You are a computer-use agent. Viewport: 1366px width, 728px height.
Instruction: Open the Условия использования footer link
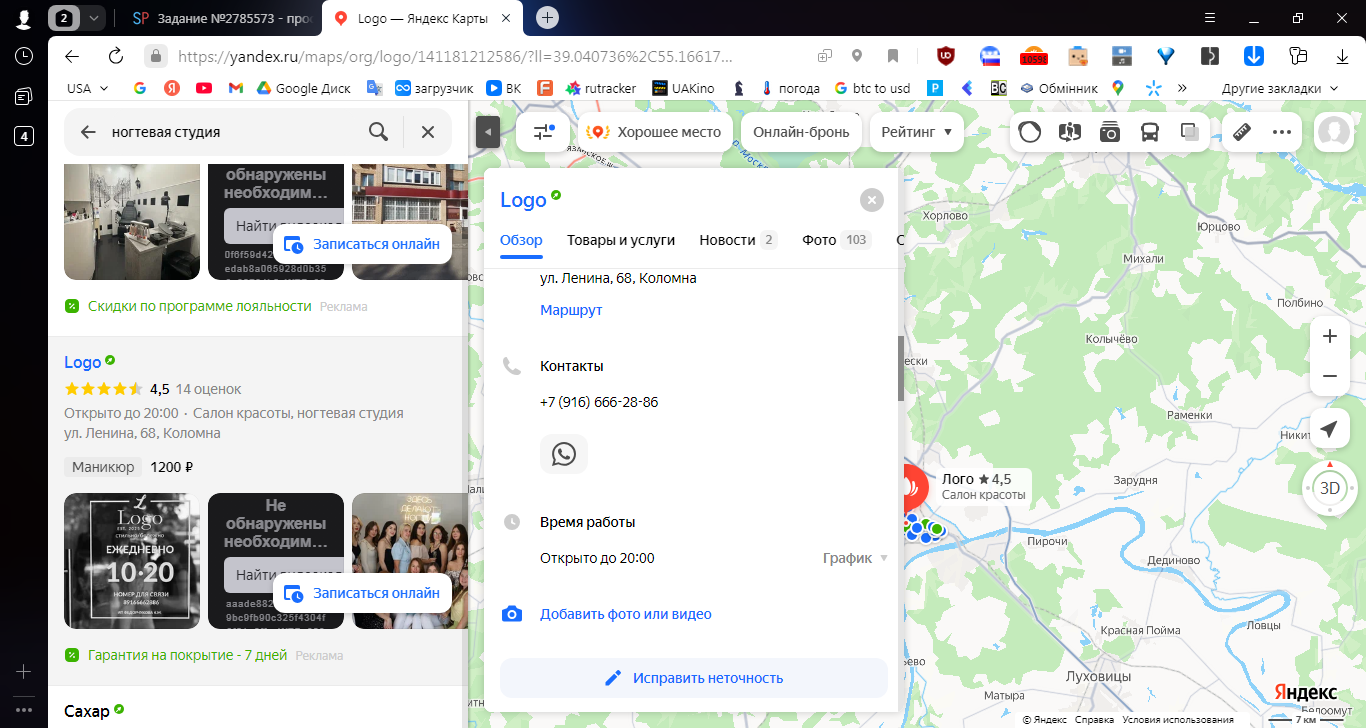point(1178,719)
